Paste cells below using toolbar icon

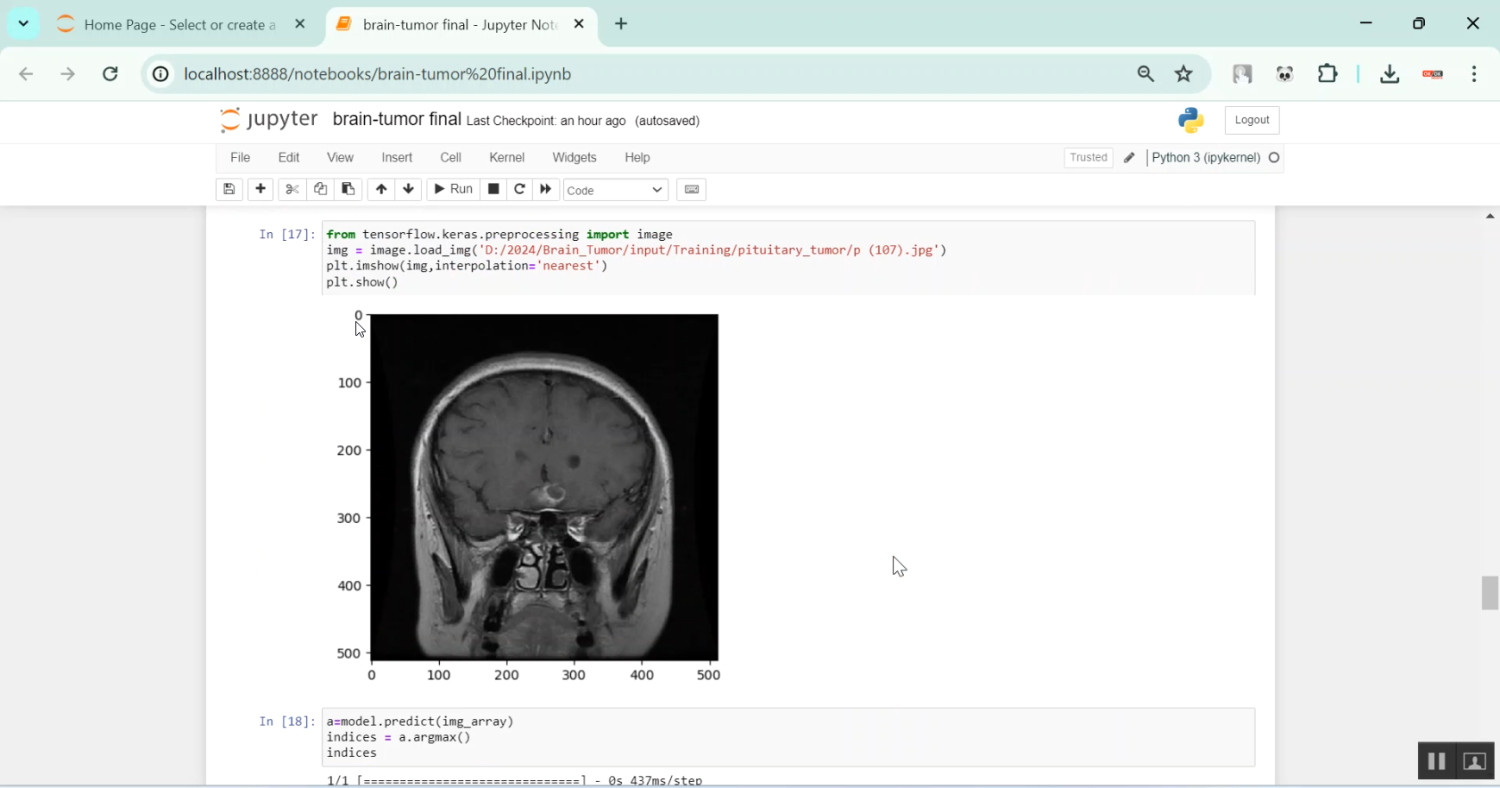(x=348, y=189)
